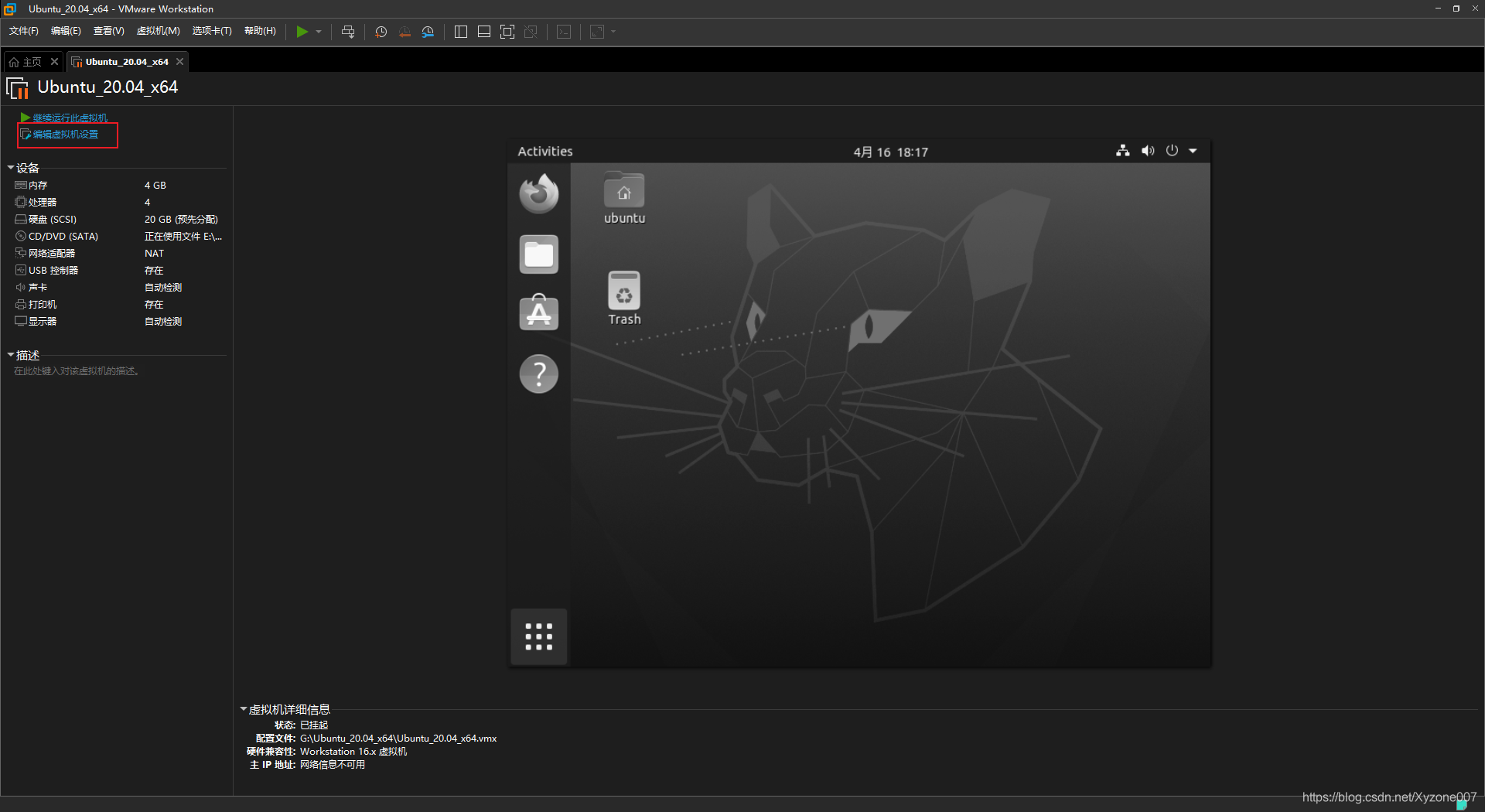Click the Workstation 16.x compatibility text

353,752
